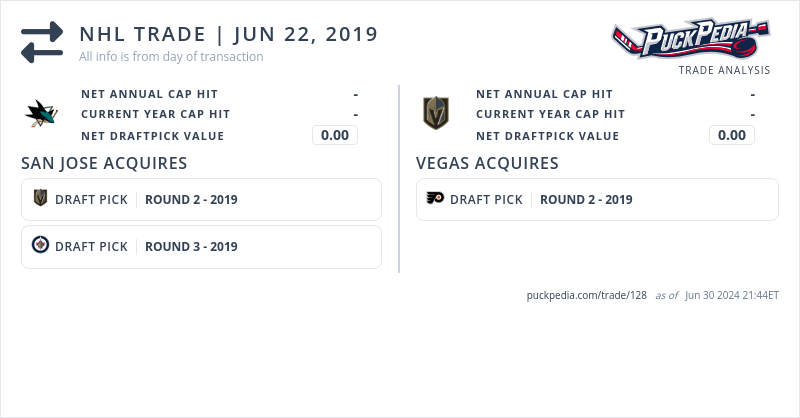Click Vegas's Current Year Cap Hit label

(550, 114)
